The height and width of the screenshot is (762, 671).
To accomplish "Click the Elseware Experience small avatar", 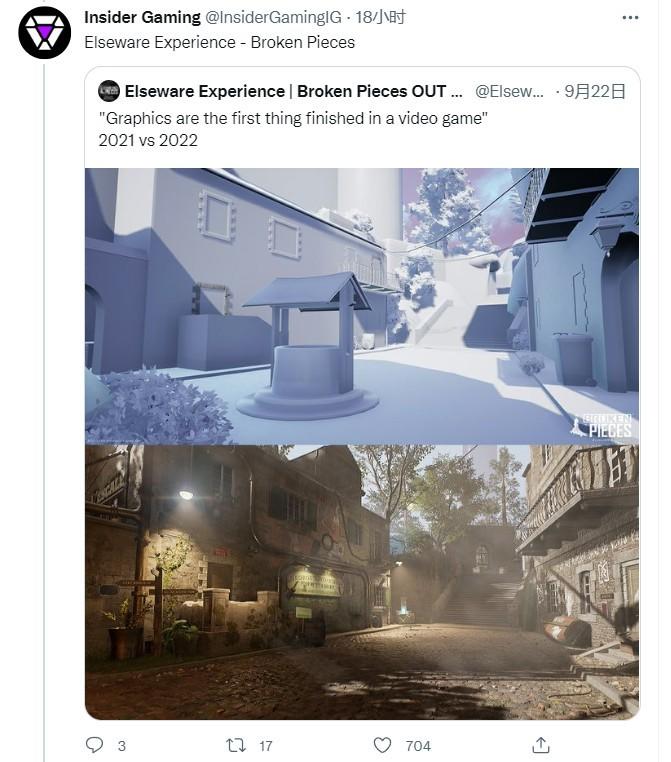I will tap(109, 91).
